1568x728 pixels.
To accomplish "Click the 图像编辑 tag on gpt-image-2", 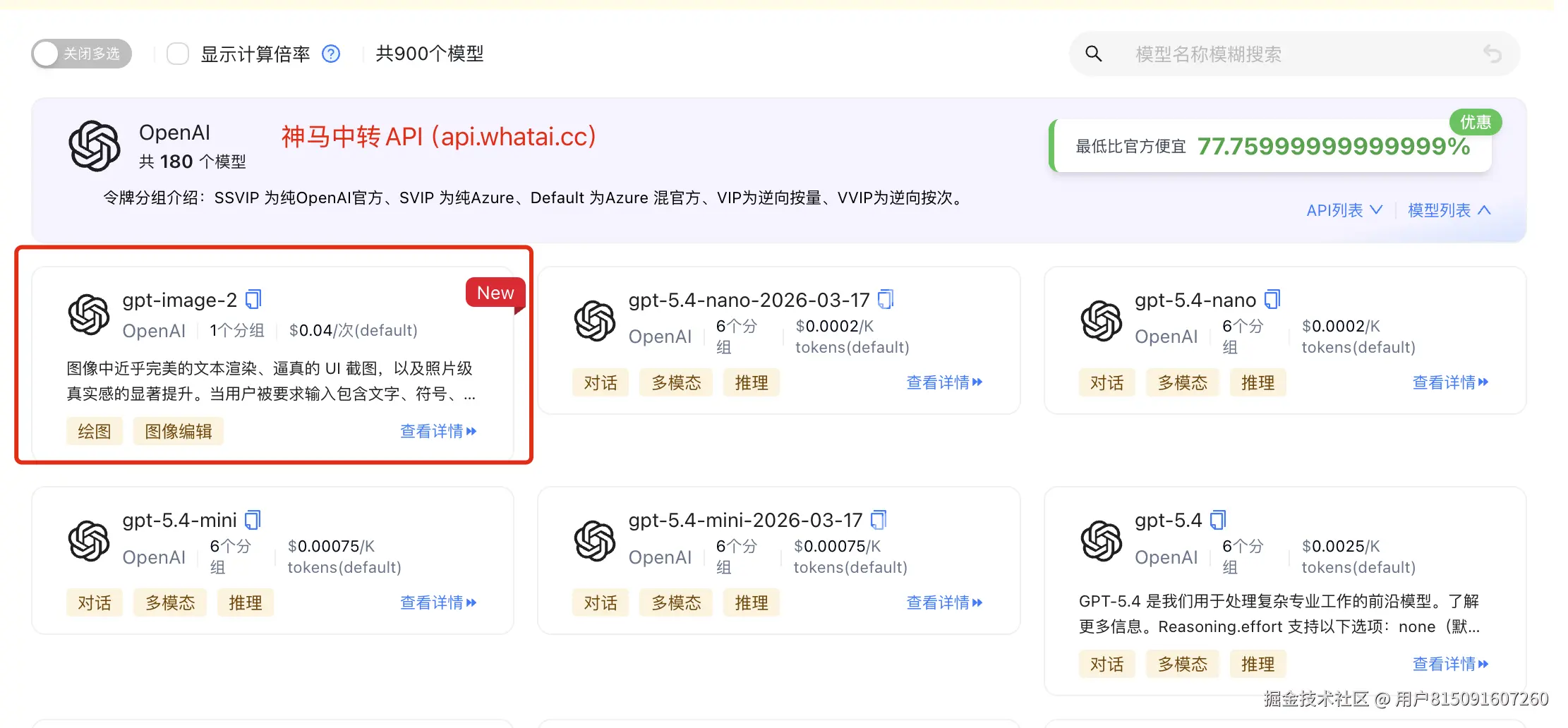I will tap(179, 431).
